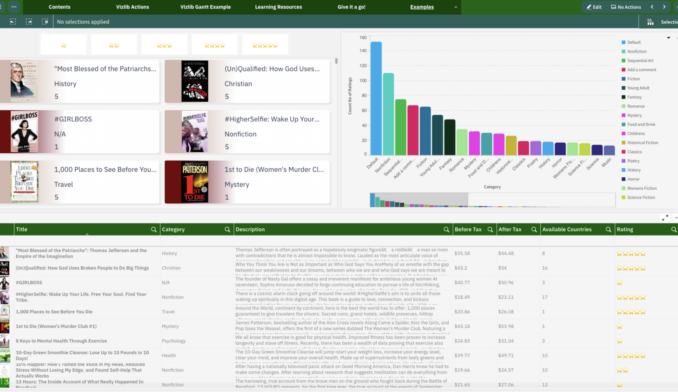The image size is (678, 392).
Task: Go to next sheet arrow
Action: point(664,7)
